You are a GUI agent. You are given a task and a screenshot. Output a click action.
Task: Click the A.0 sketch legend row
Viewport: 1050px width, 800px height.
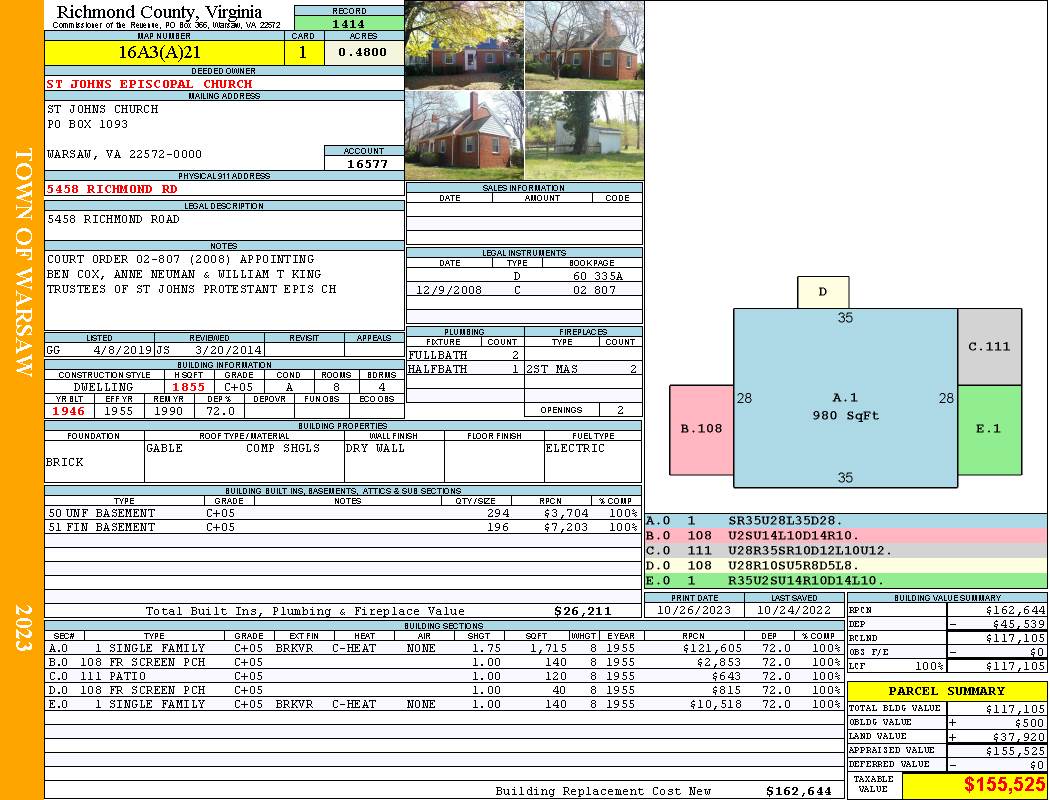point(846,520)
